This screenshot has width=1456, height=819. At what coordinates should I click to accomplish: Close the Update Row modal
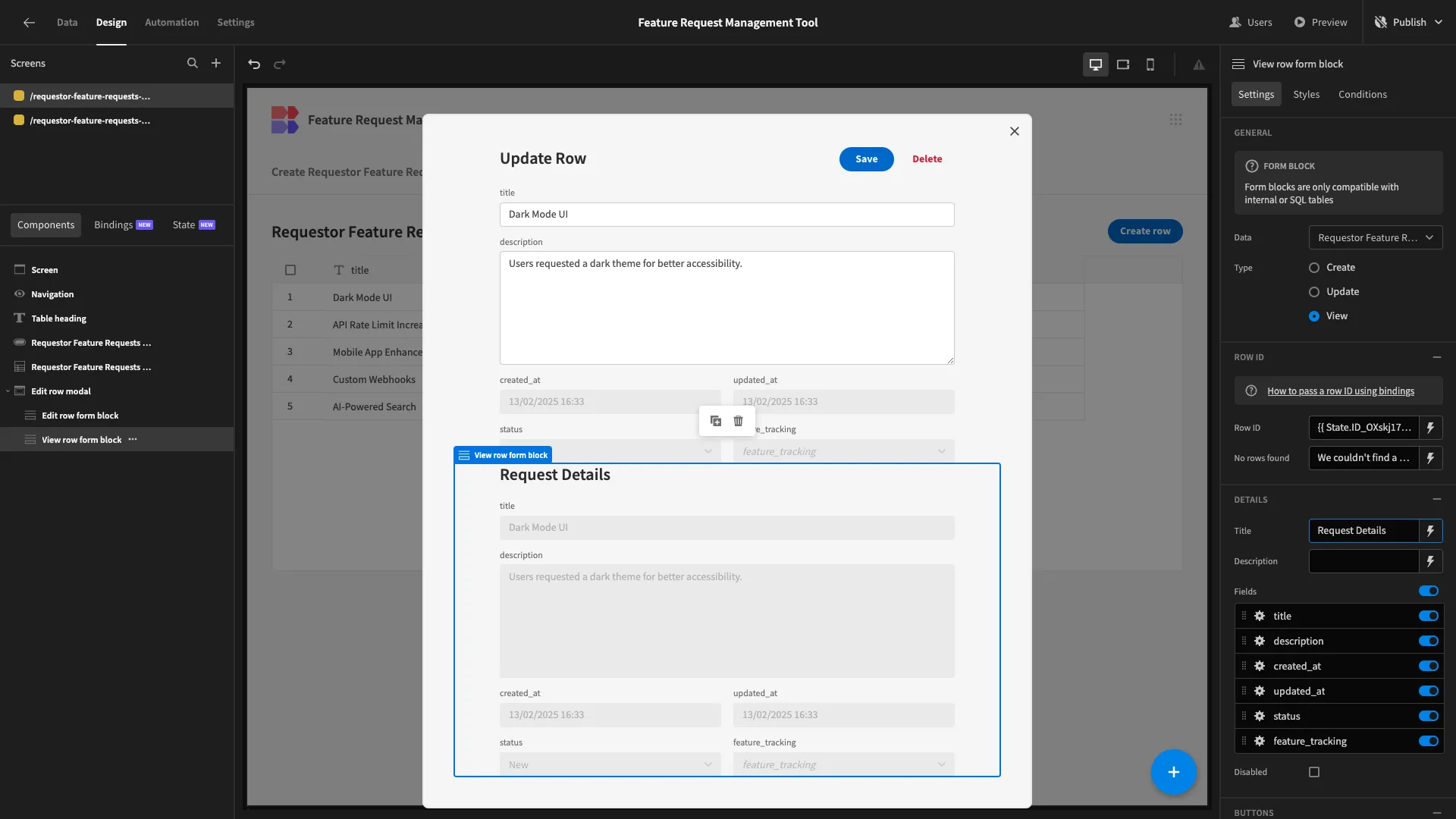tap(1015, 131)
